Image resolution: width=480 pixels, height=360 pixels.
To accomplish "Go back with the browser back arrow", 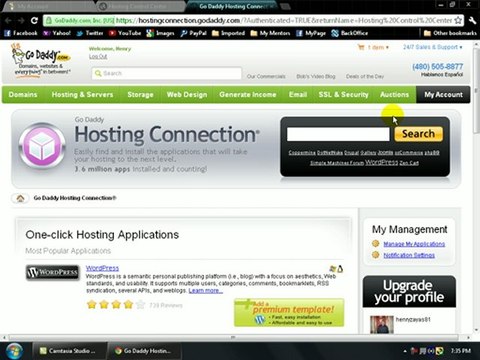I will [8, 21].
